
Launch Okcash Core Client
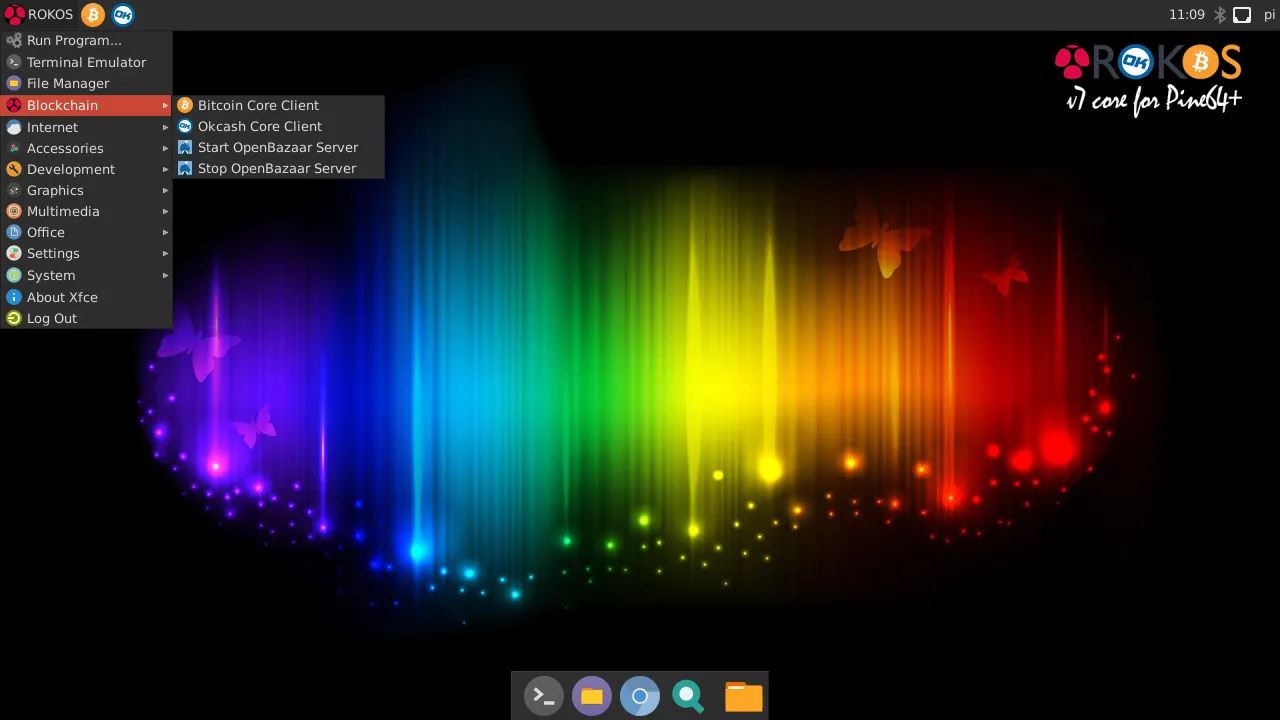click(x=278, y=126)
